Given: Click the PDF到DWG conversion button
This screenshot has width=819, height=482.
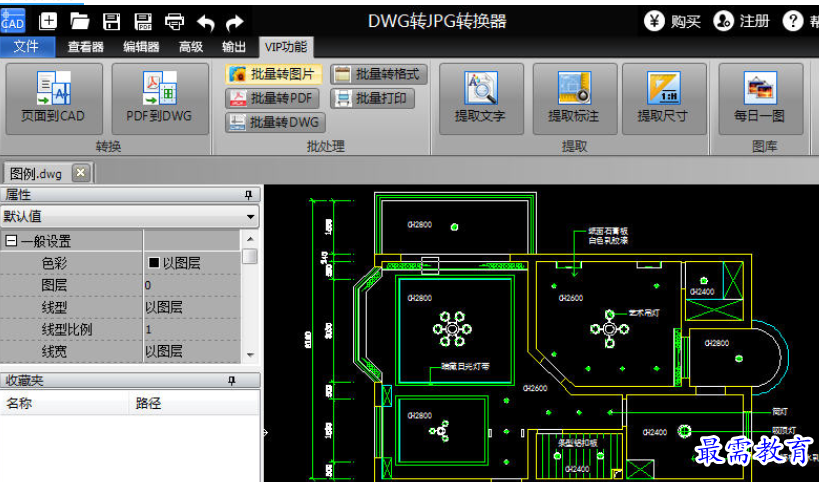Looking at the screenshot, I should pyautogui.click(x=160, y=99).
